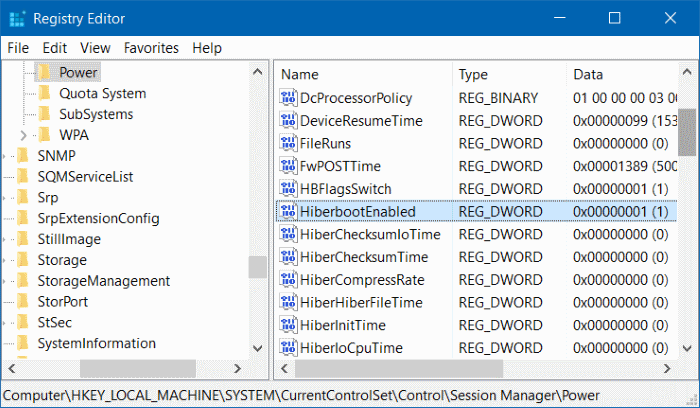
Task: Click the HiberbootEnabled data value 0x00000001
Action: point(621,211)
